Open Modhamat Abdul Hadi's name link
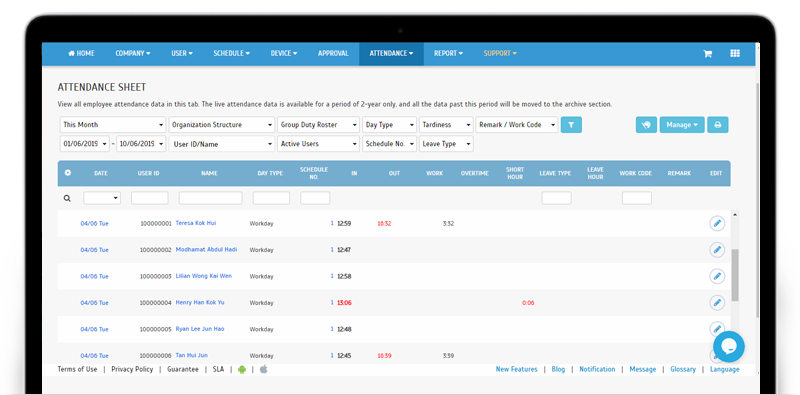 (x=206, y=250)
